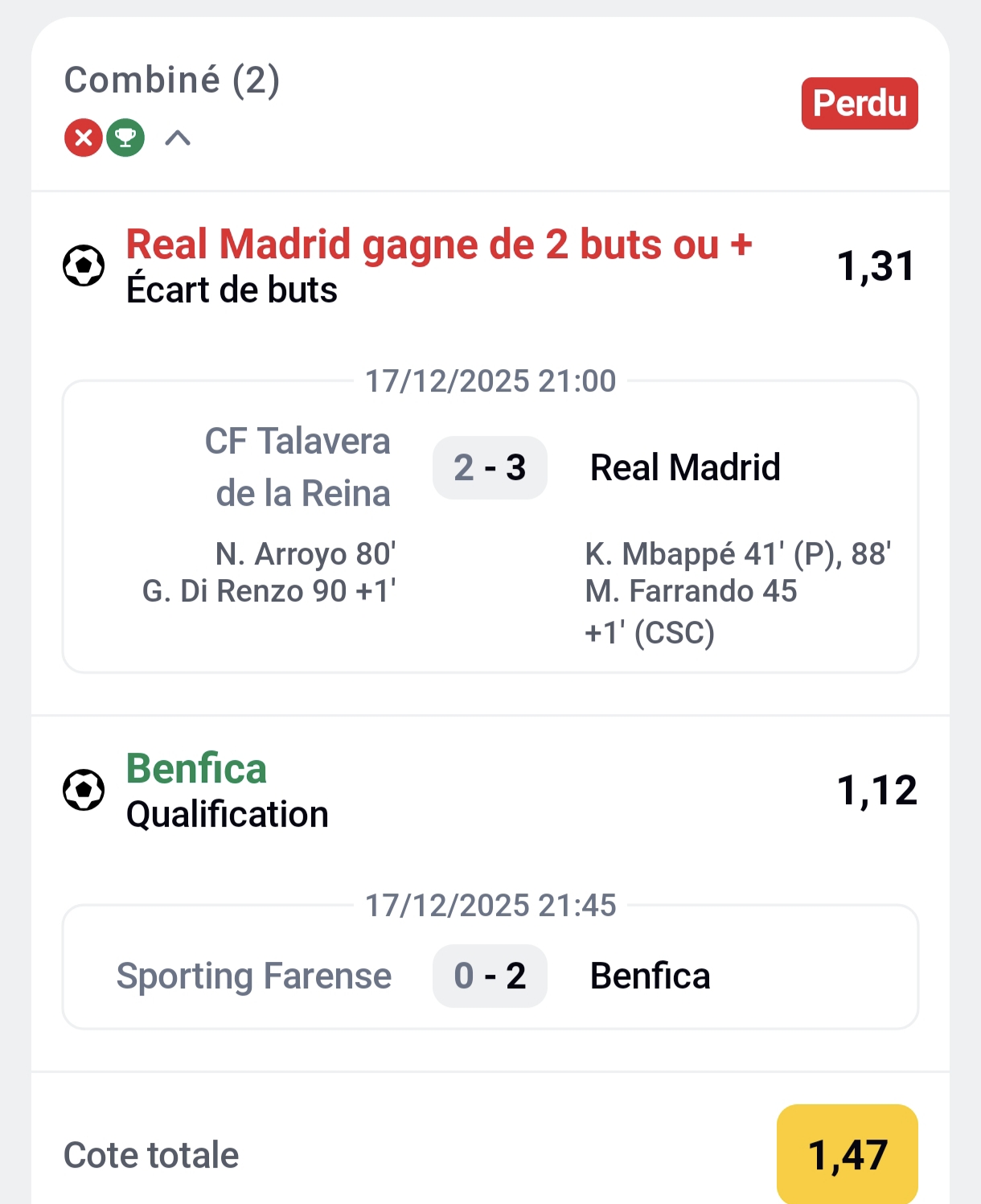
Task: Click the soccer ball icon next to Real Madrid bet
Action: 82,265
